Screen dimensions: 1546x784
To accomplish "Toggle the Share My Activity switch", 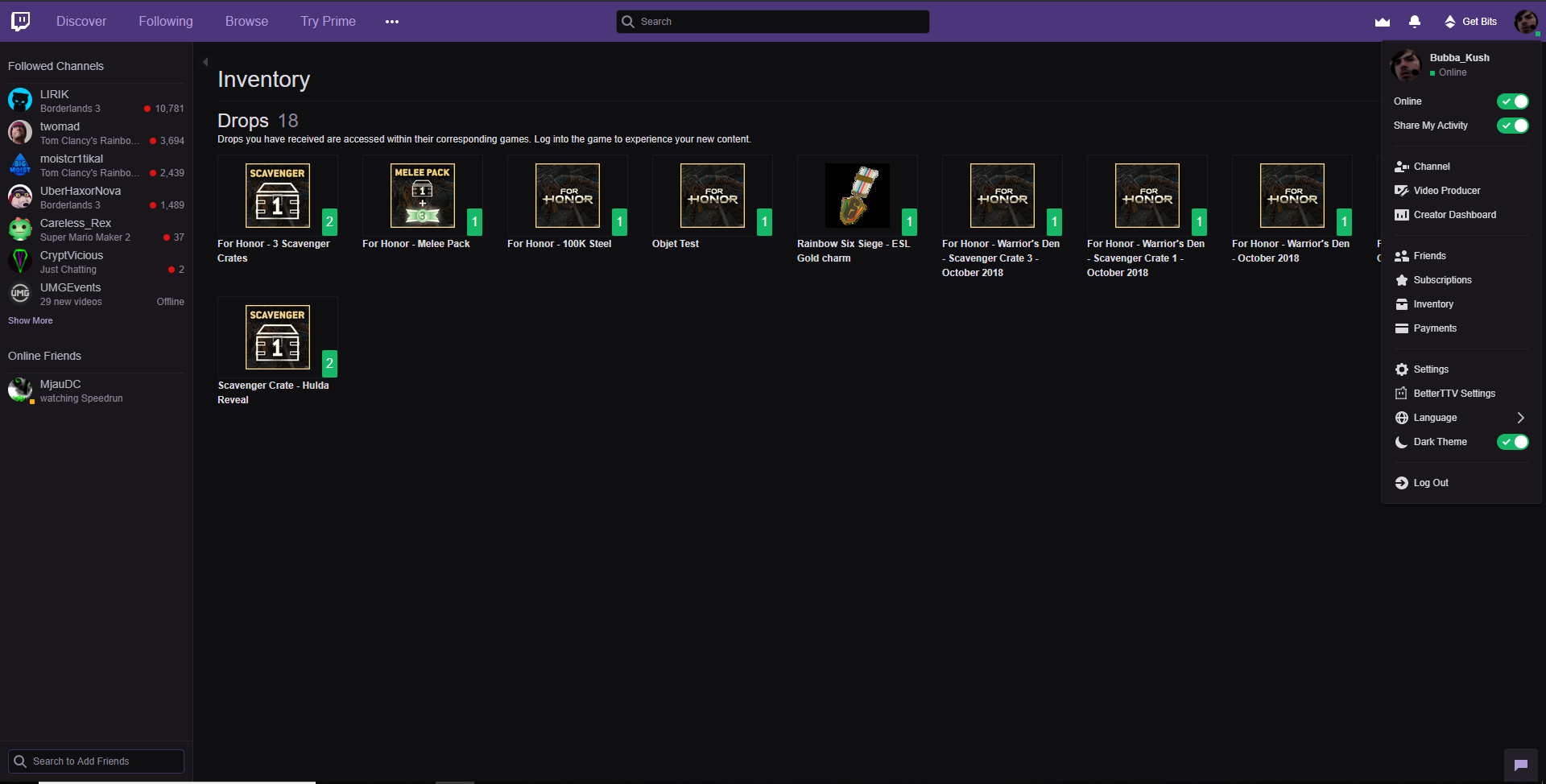I will click(x=1513, y=126).
